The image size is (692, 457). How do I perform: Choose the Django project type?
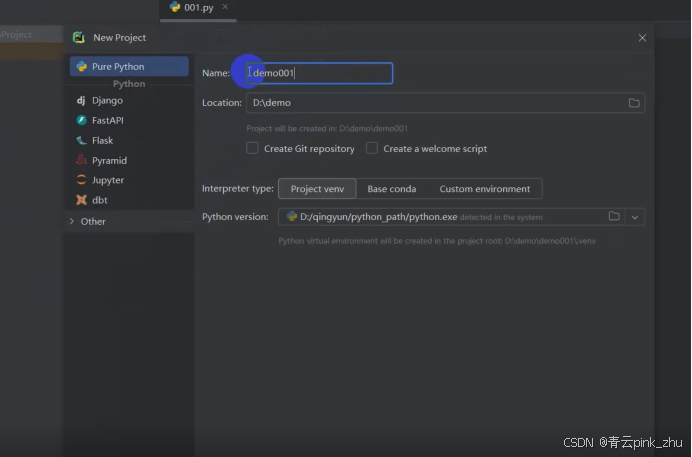(x=107, y=100)
